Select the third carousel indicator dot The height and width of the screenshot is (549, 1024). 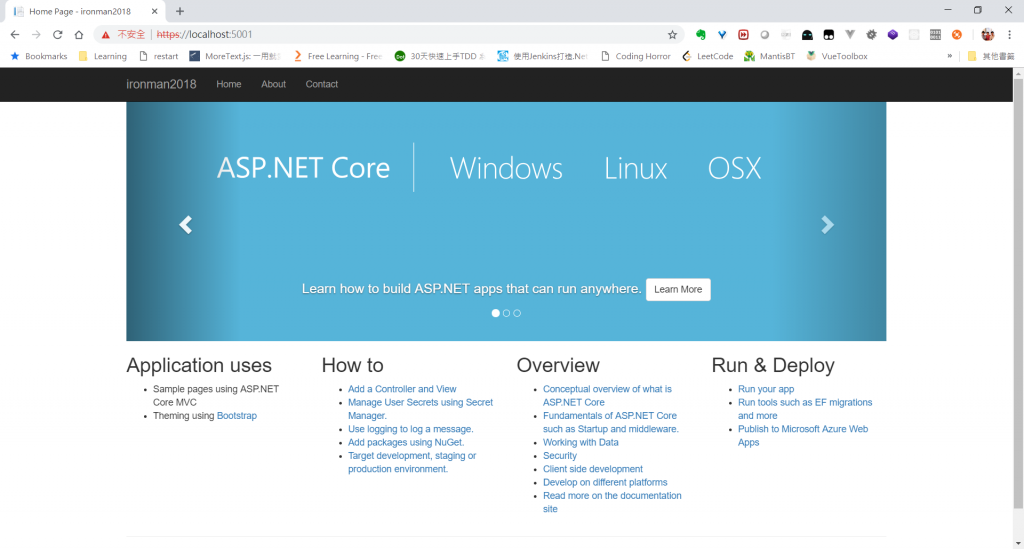click(x=517, y=313)
